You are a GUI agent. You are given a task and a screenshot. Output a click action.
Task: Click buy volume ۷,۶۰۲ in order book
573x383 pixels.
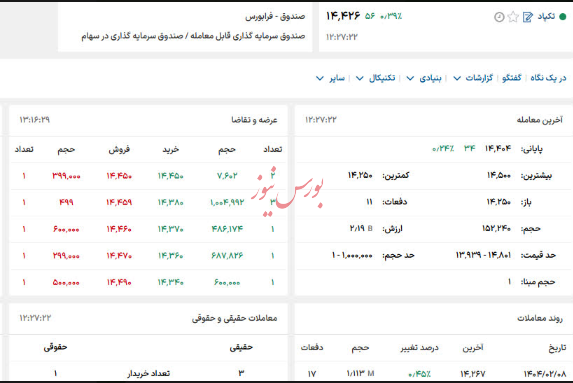pos(227,176)
